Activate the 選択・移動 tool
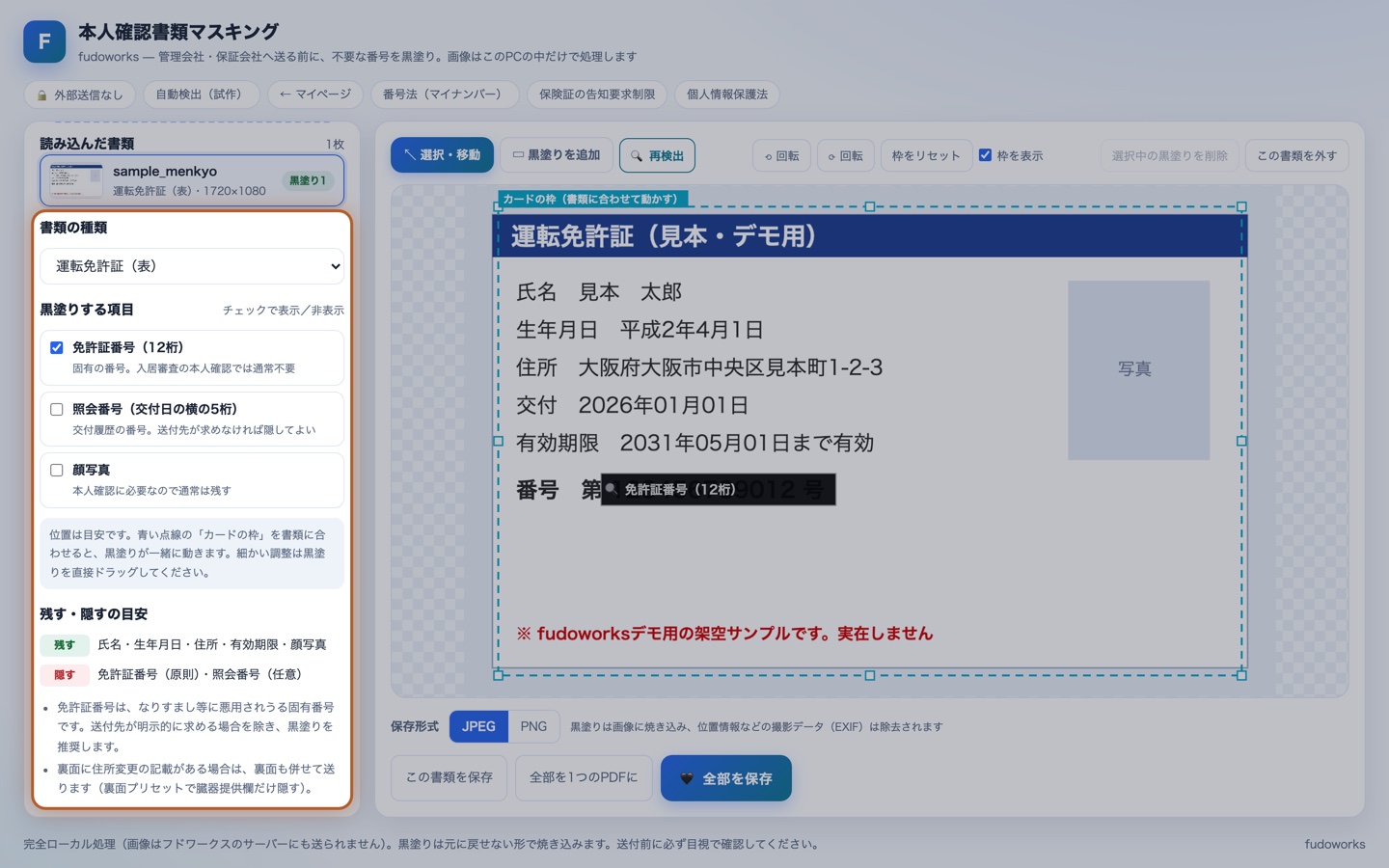 [x=442, y=154]
